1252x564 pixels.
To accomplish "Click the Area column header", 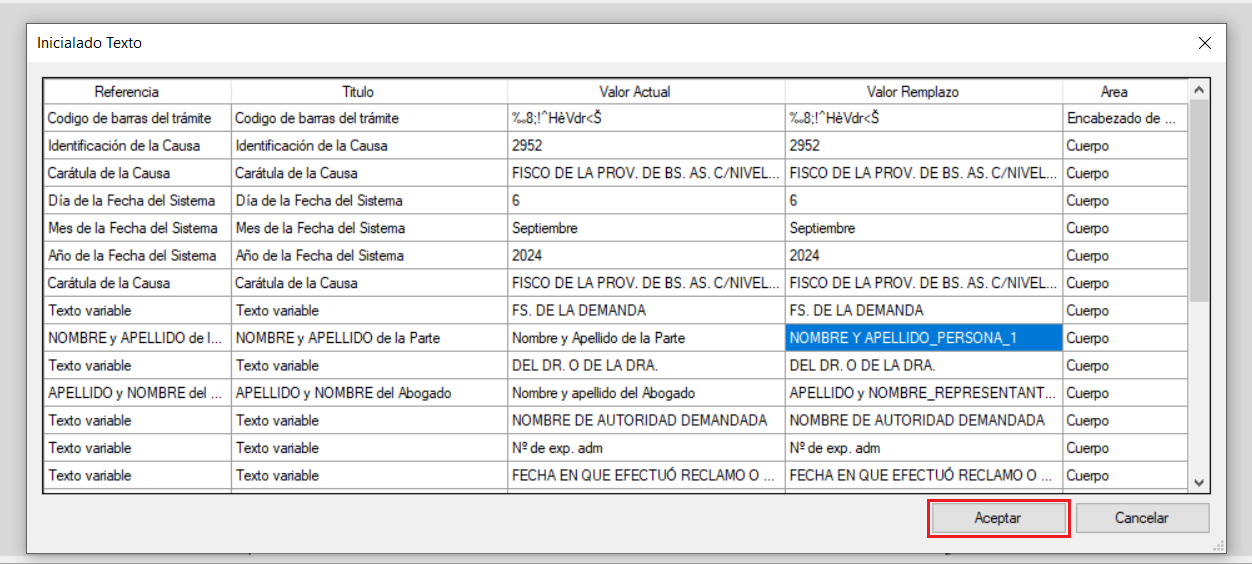I will pyautogui.click(x=1114, y=92).
